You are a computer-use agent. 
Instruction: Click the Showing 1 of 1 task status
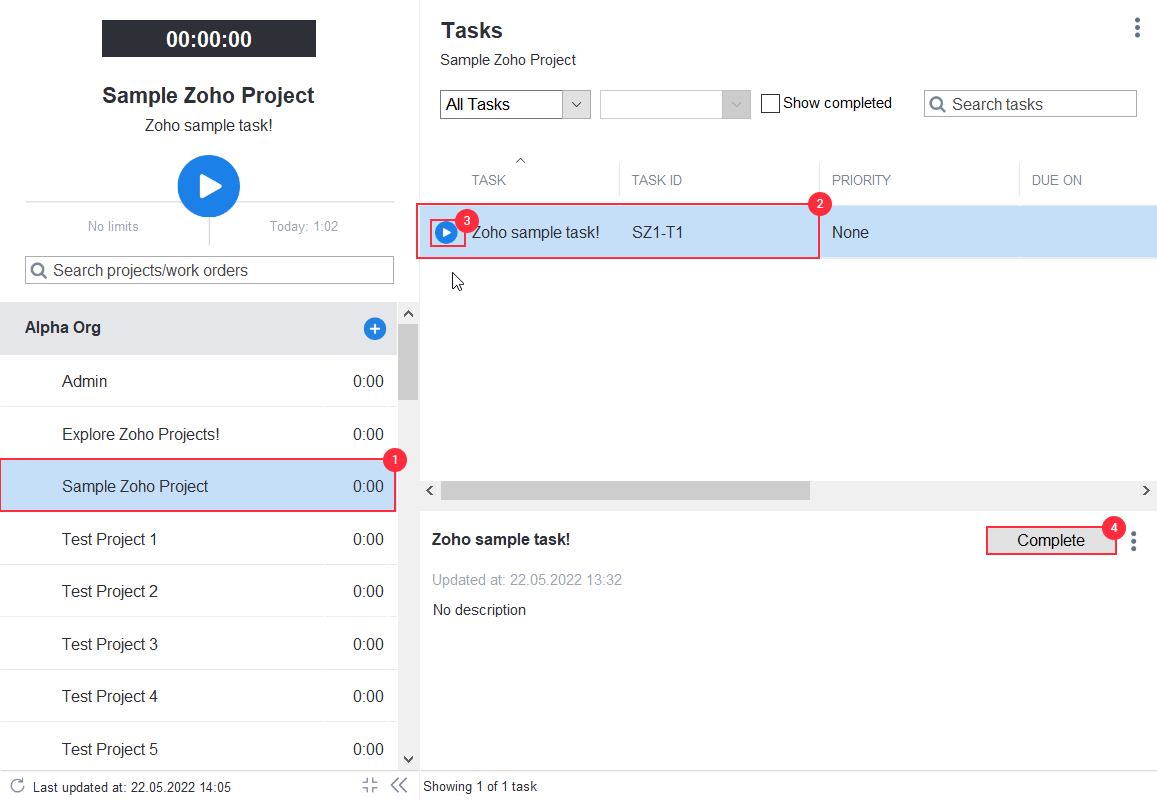480,787
